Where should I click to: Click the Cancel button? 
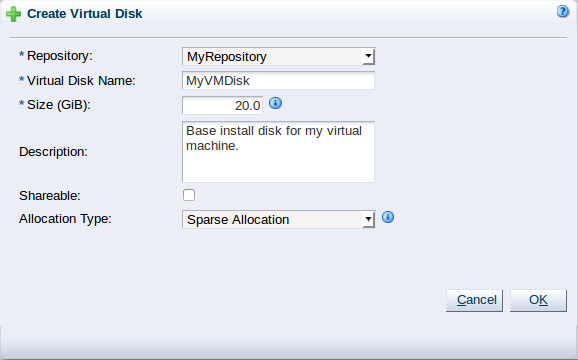(474, 300)
